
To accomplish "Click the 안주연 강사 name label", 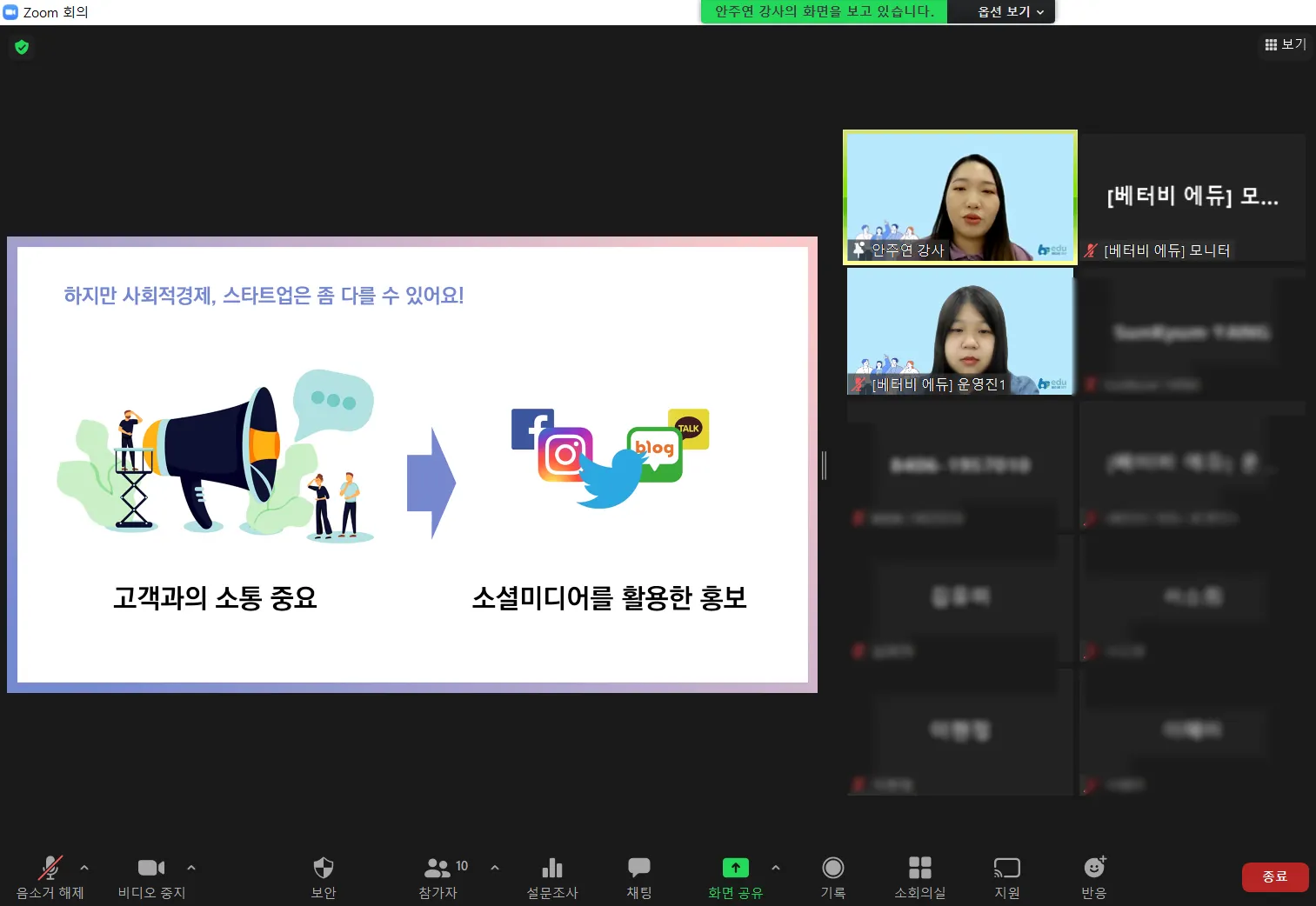I will (x=908, y=250).
